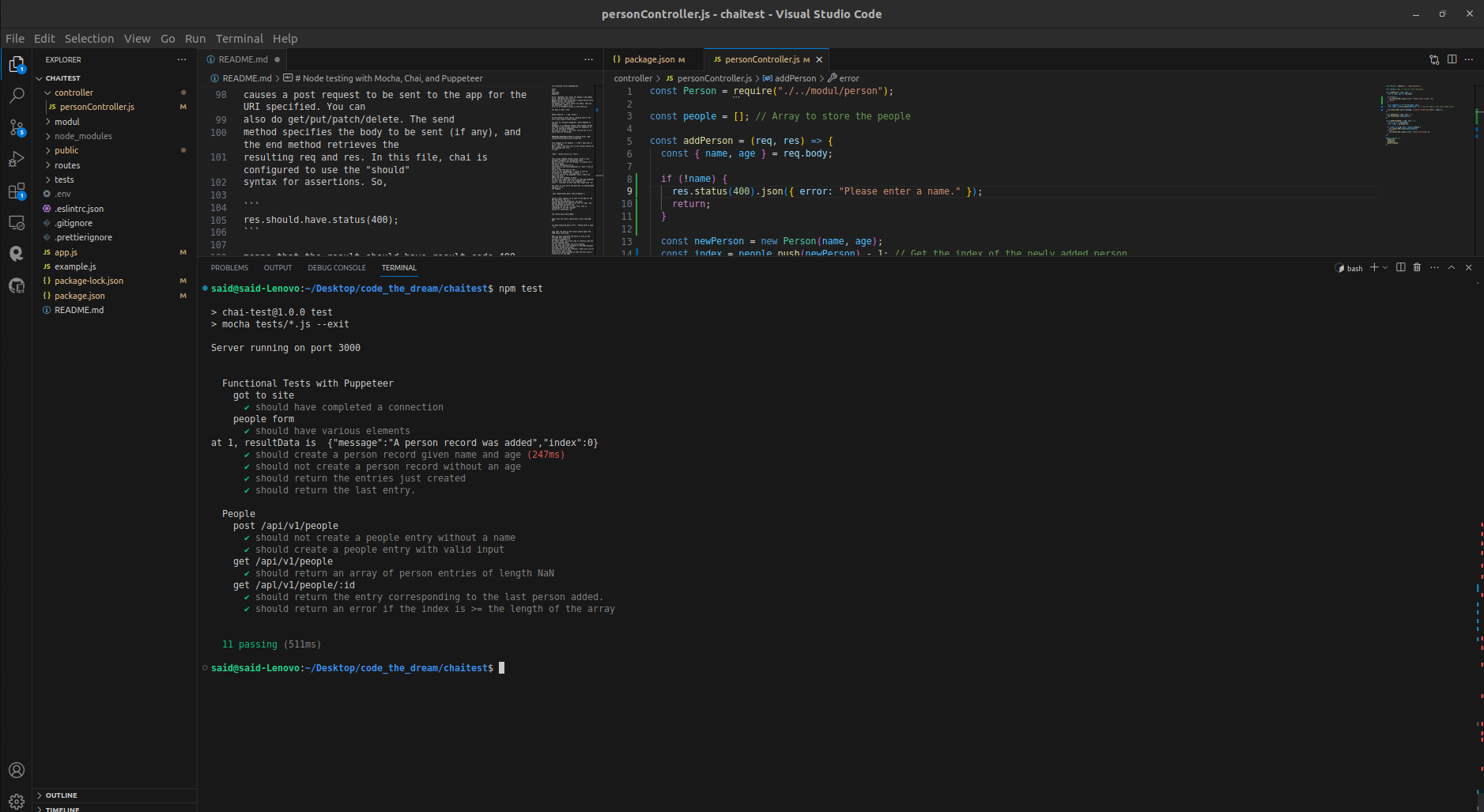Open the Go menu

click(x=168, y=38)
